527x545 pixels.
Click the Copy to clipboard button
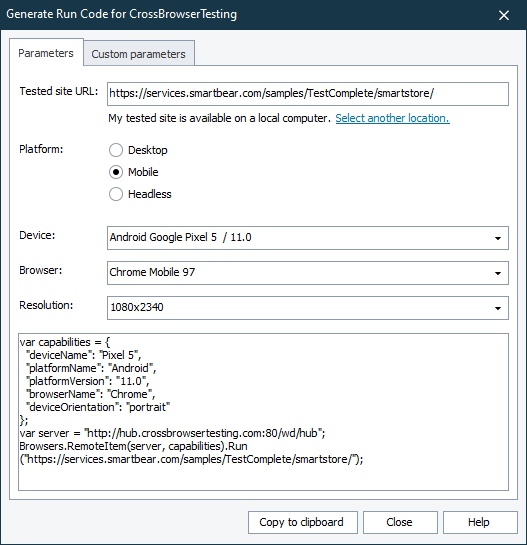click(302, 522)
